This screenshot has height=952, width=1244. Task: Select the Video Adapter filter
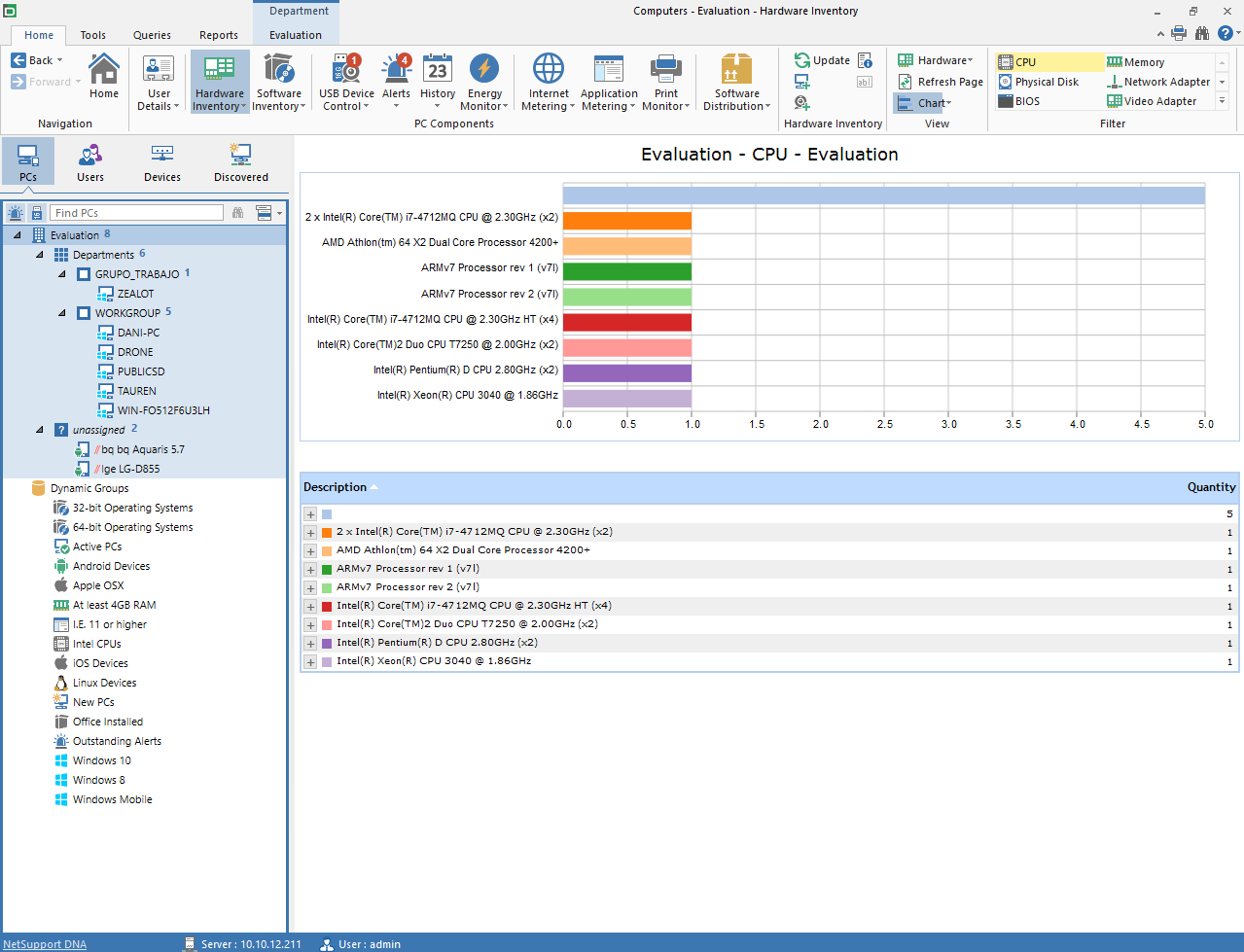(1152, 101)
